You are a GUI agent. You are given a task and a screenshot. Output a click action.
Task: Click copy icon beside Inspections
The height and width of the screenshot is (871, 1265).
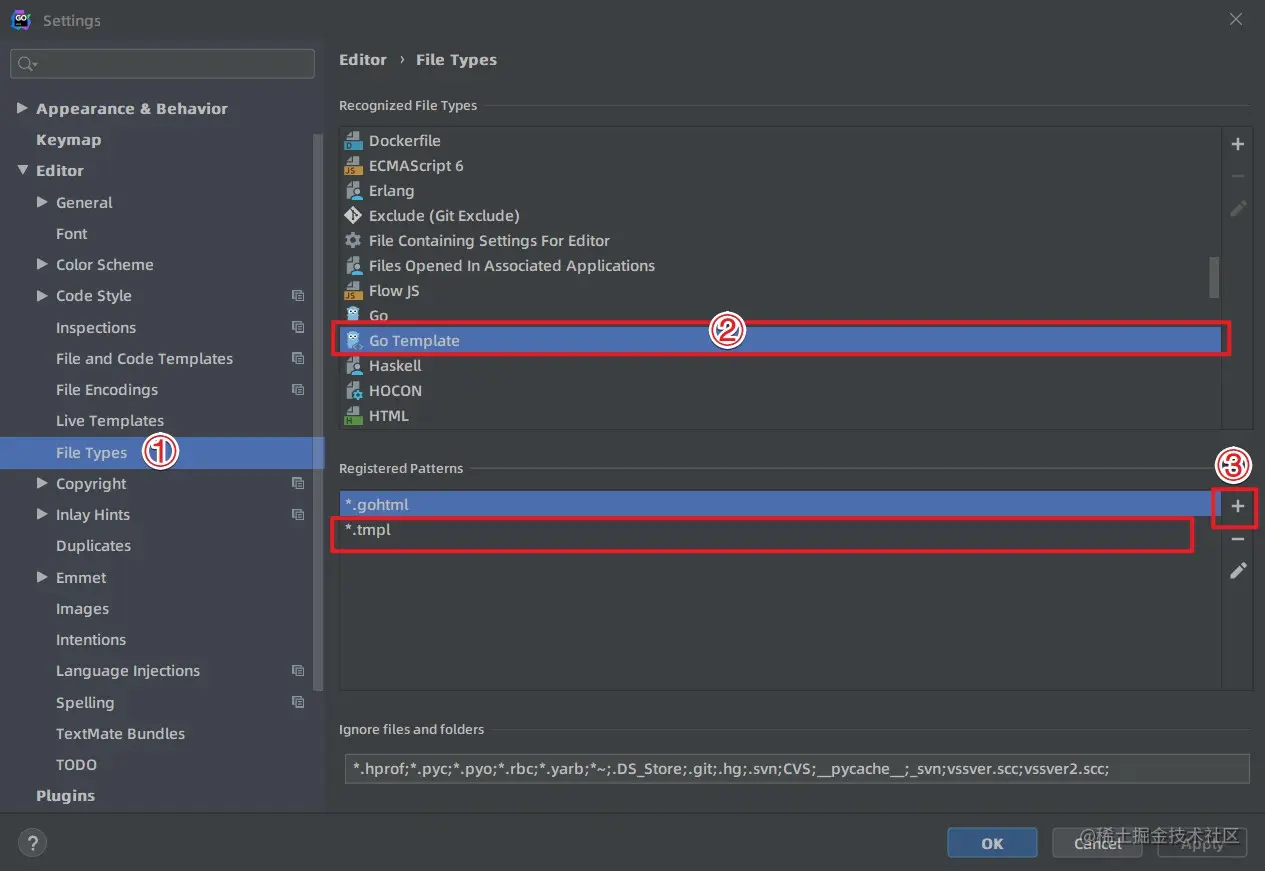coord(298,327)
